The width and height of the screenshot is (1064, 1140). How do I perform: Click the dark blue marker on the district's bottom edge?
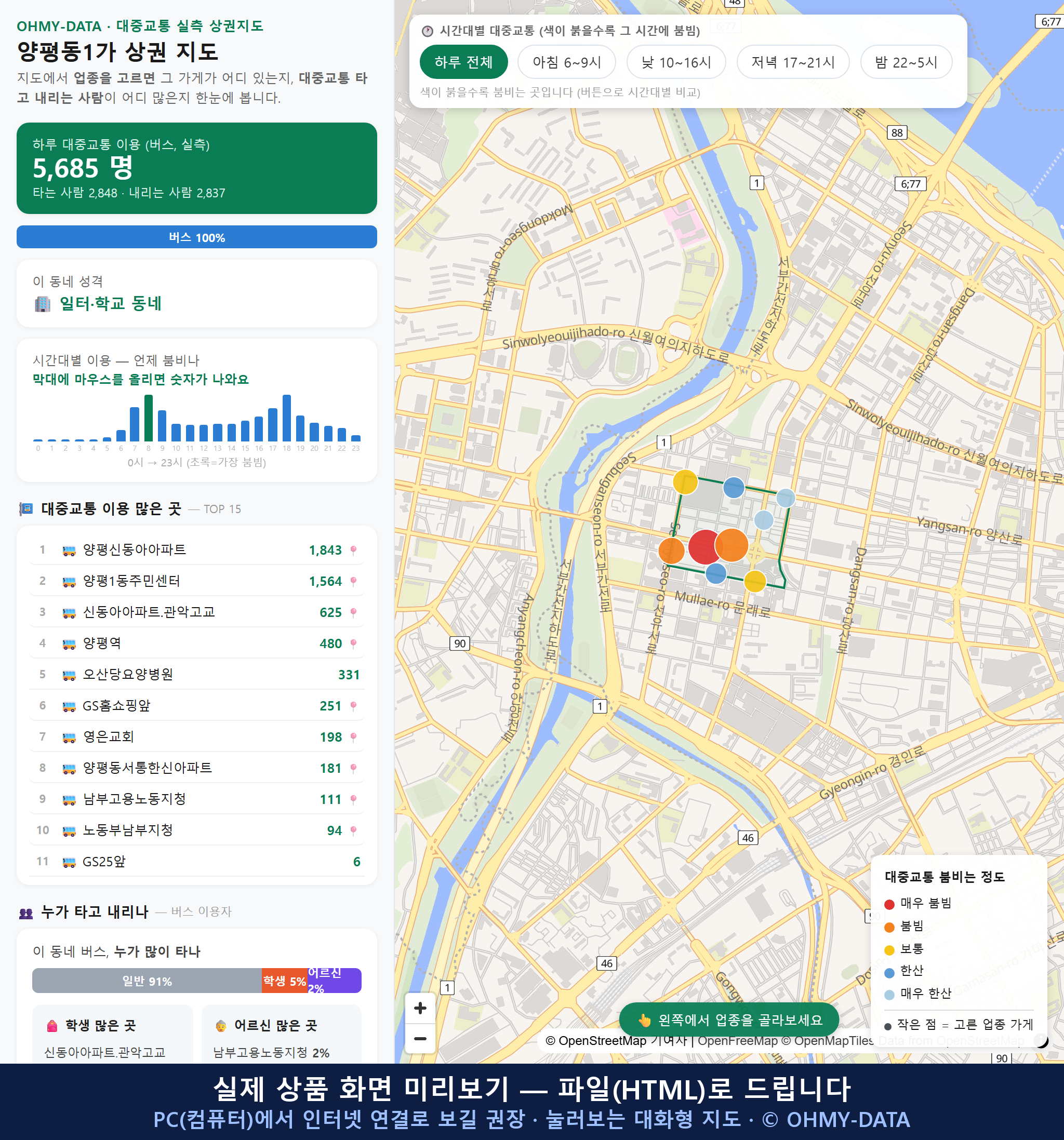[x=716, y=573]
